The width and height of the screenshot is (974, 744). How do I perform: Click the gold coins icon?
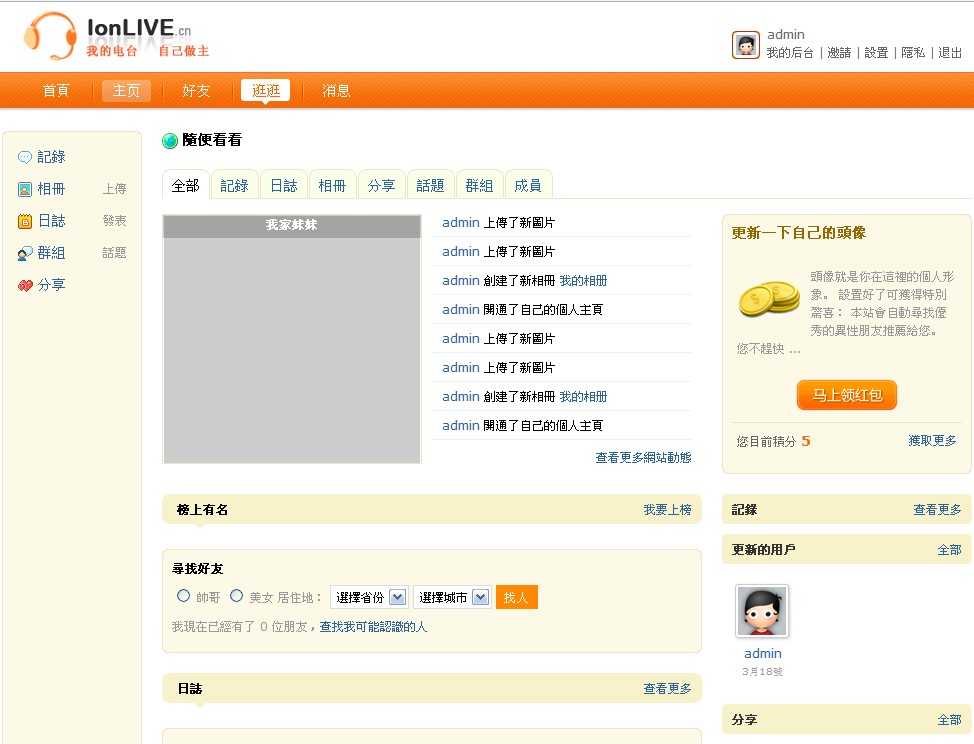769,299
